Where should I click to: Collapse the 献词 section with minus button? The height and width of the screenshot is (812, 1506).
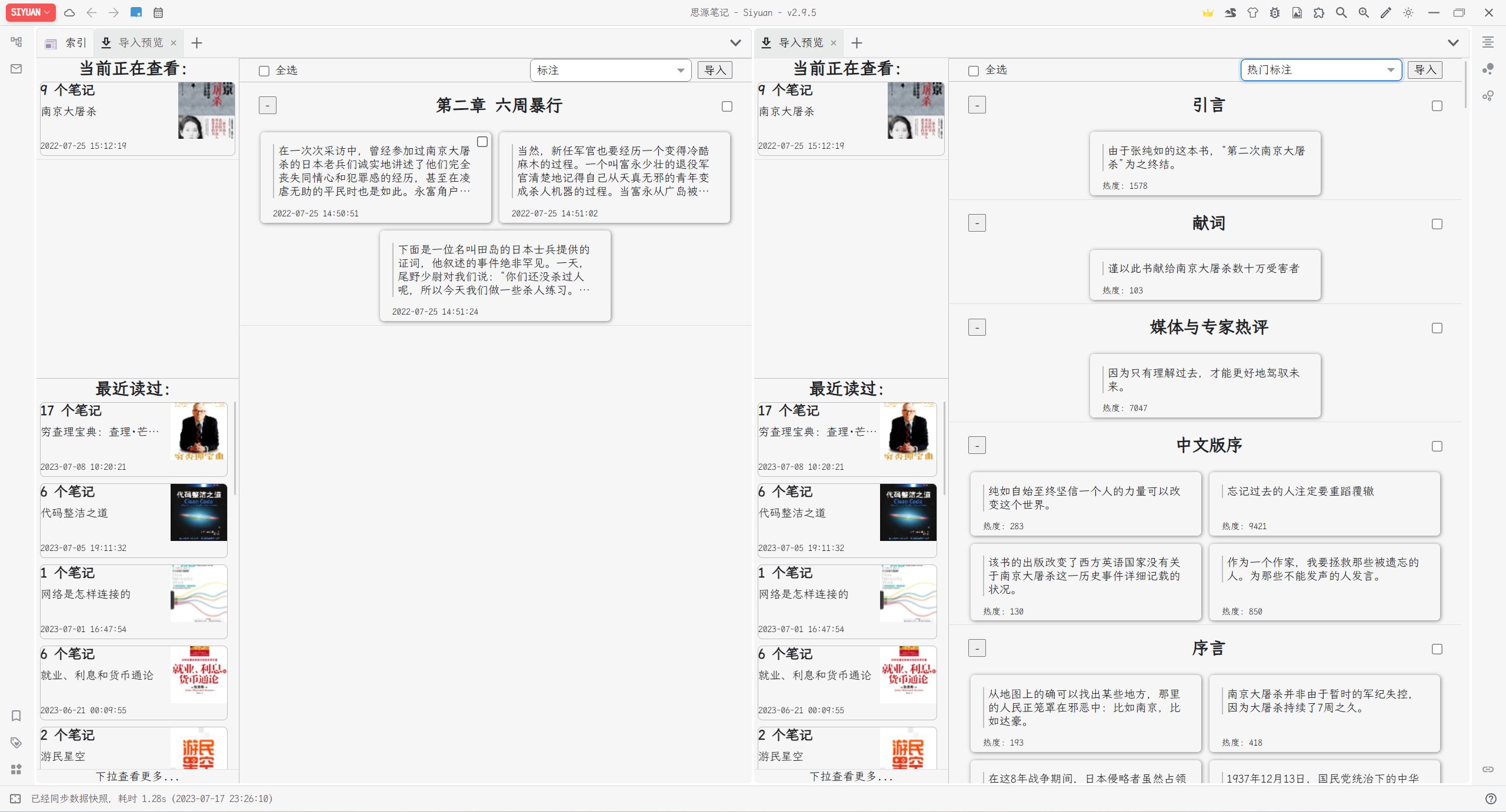coord(977,223)
